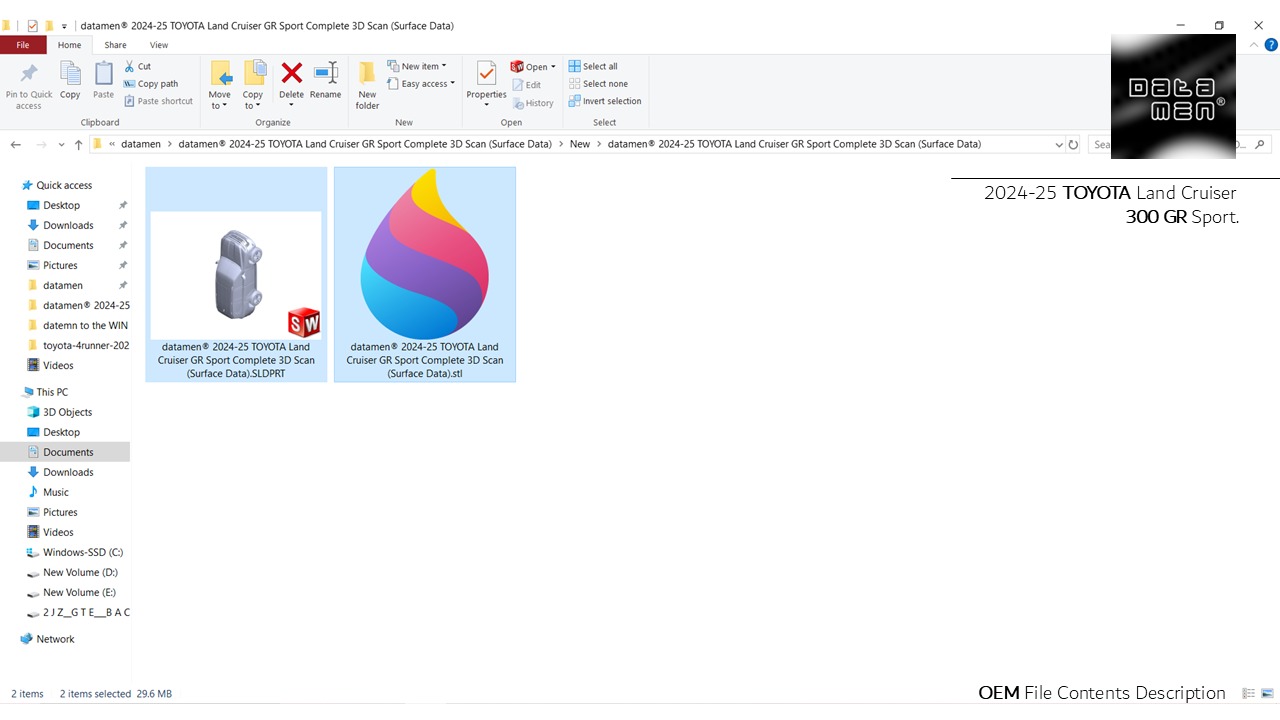The width and height of the screenshot is (1280, 720).
Task: Open pinned Downloads under Quick access
Action: [68, 225]
